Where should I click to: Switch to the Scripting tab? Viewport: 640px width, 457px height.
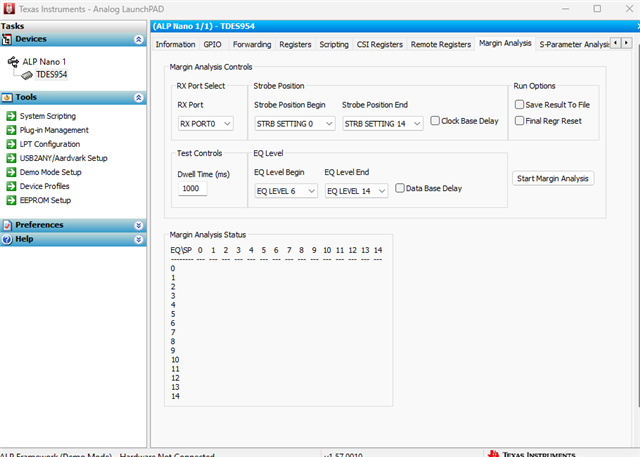[334, 44]
